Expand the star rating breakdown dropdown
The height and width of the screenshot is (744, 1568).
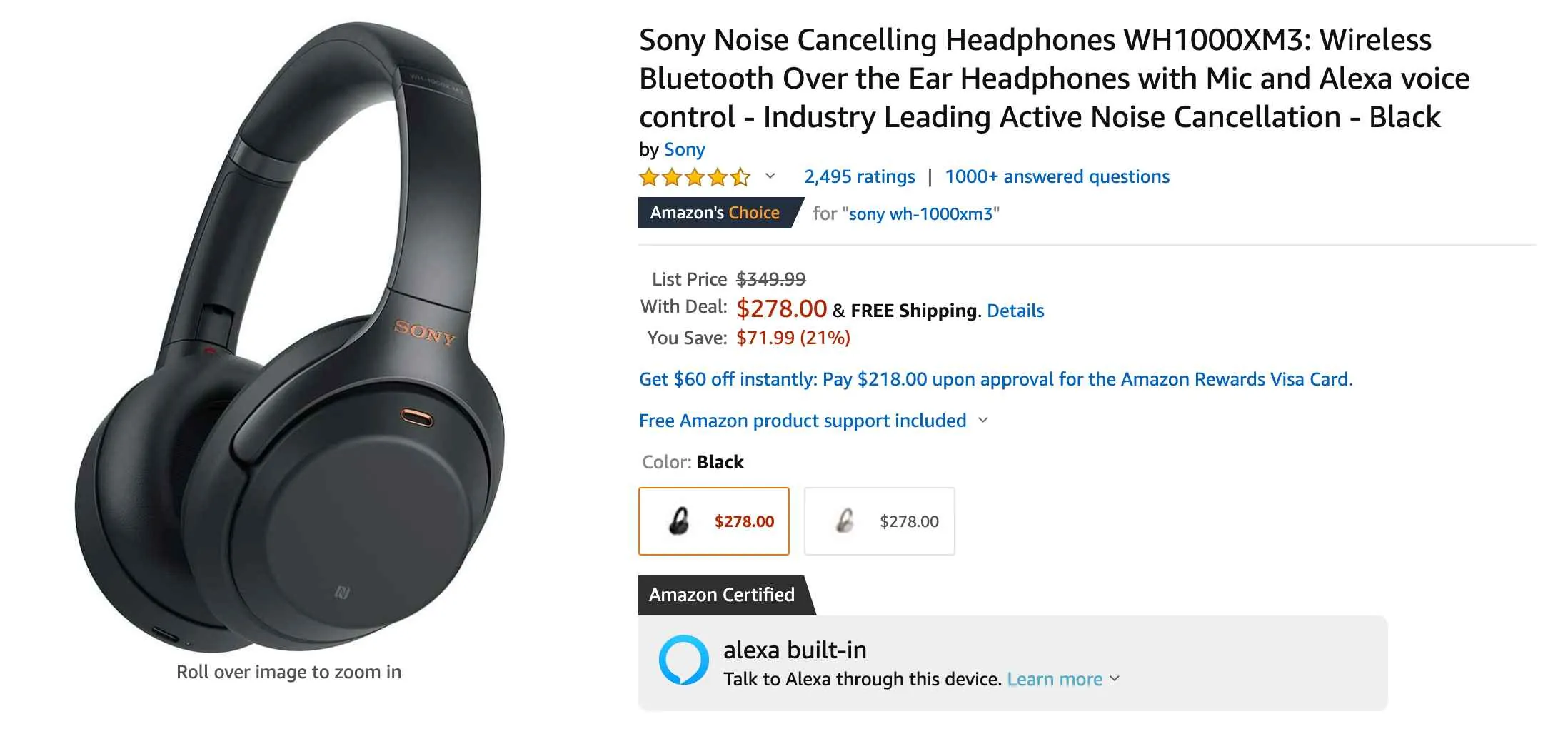click(x=770, y=176)
